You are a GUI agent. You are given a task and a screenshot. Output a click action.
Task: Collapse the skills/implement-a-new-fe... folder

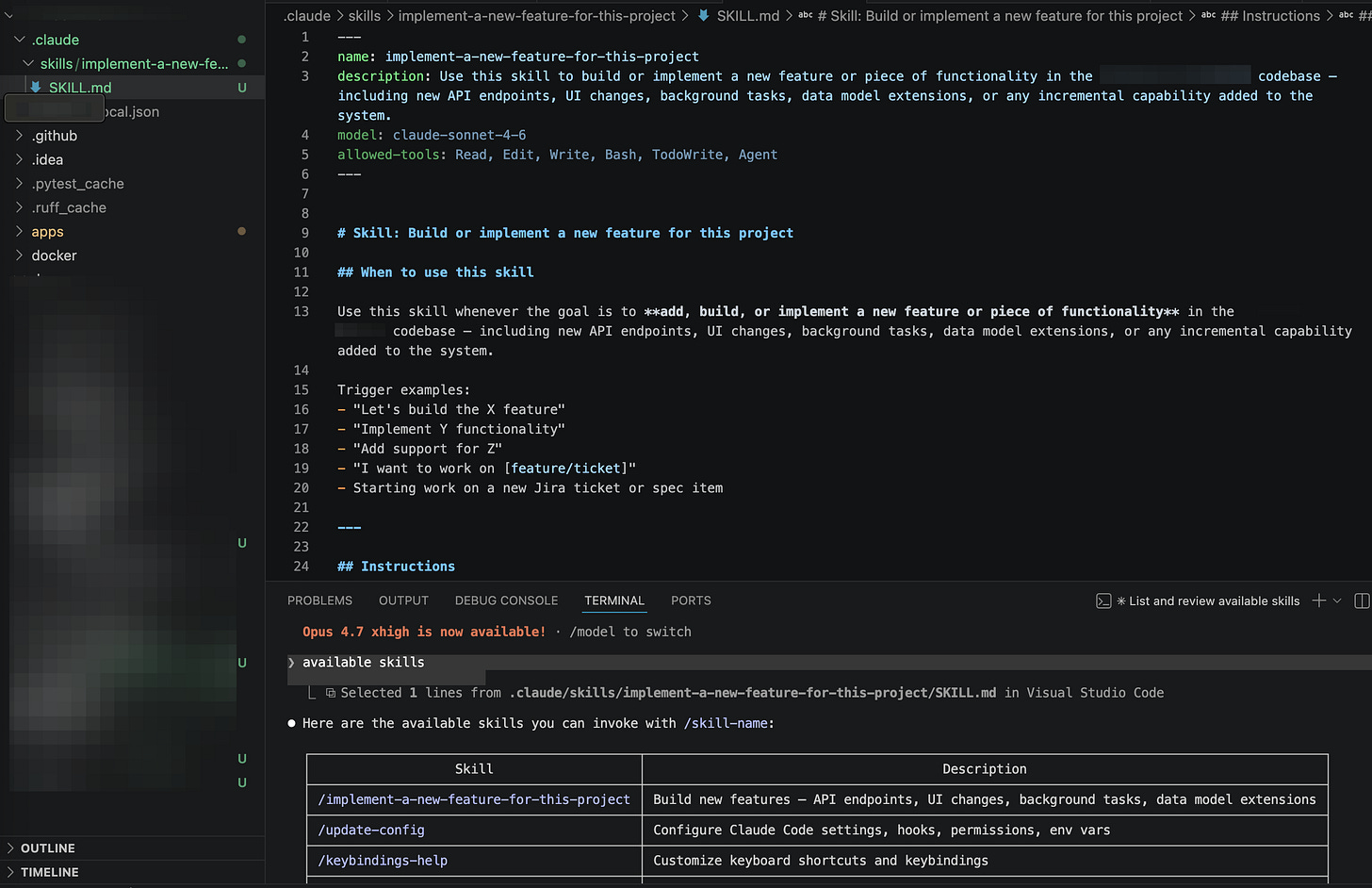click(x=28, y=64)
